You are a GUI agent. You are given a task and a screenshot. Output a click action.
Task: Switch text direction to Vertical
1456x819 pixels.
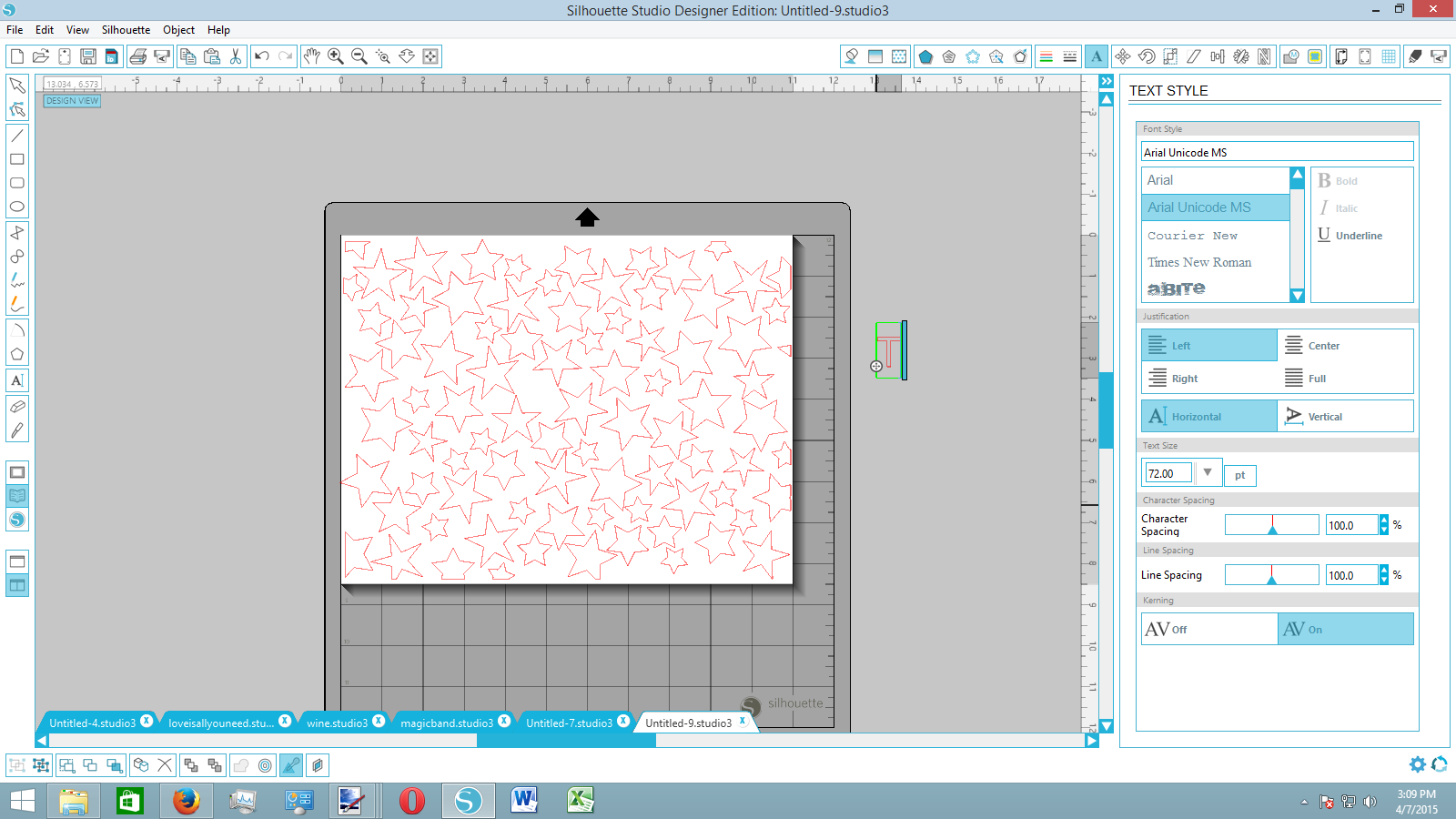point(1345,416)
